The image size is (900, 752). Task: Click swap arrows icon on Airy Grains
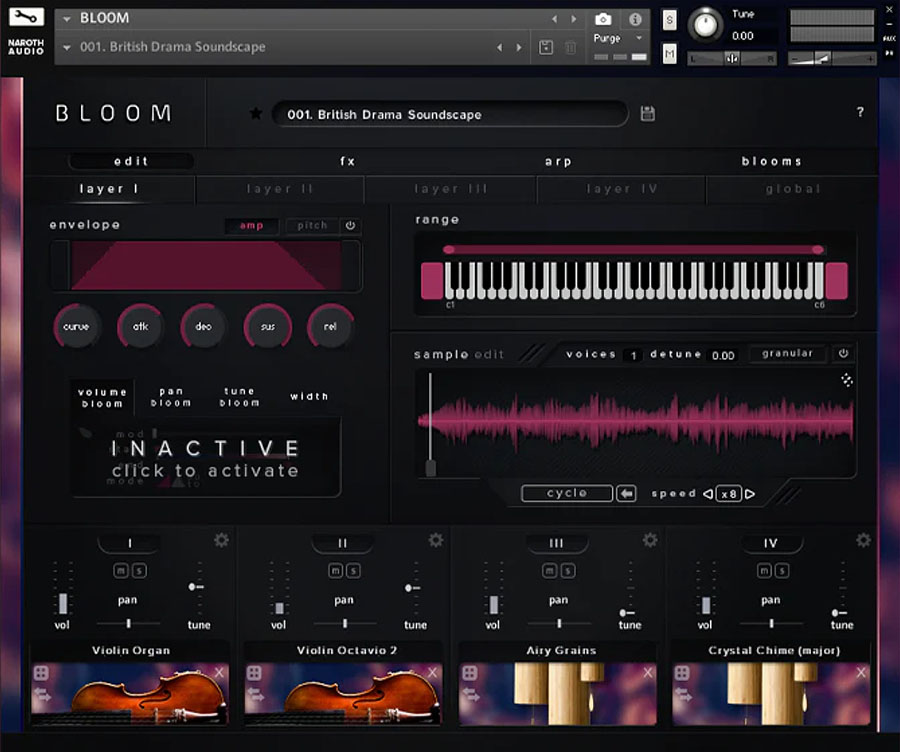point(471,695)
